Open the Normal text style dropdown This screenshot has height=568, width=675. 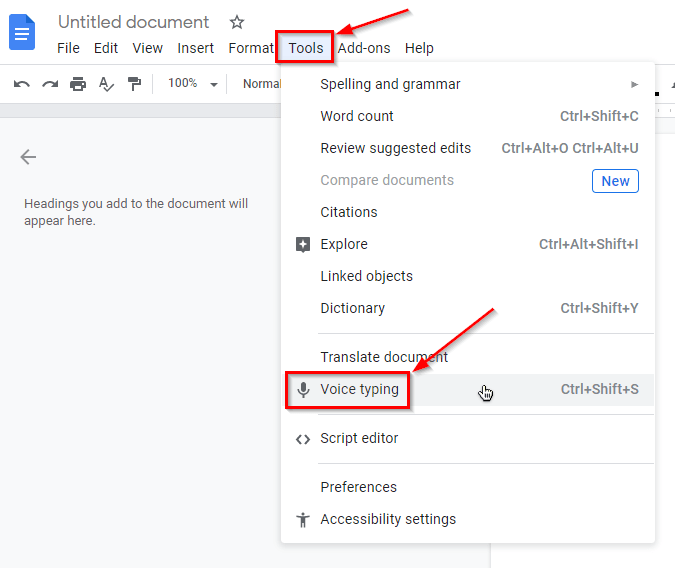(262, 84)
